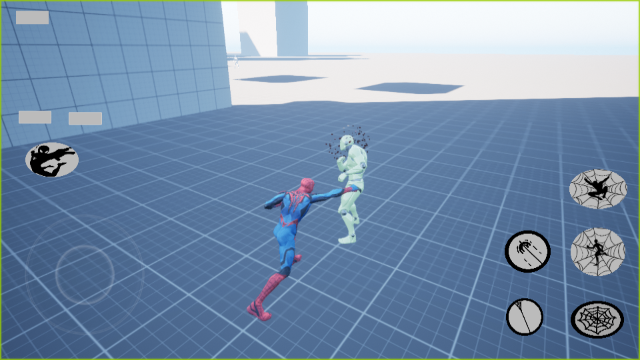This screenshot has width=640, height=360.
Task: Tap the web-swing dash round icon
Action: pyautogui.click(x=527, y=251)
